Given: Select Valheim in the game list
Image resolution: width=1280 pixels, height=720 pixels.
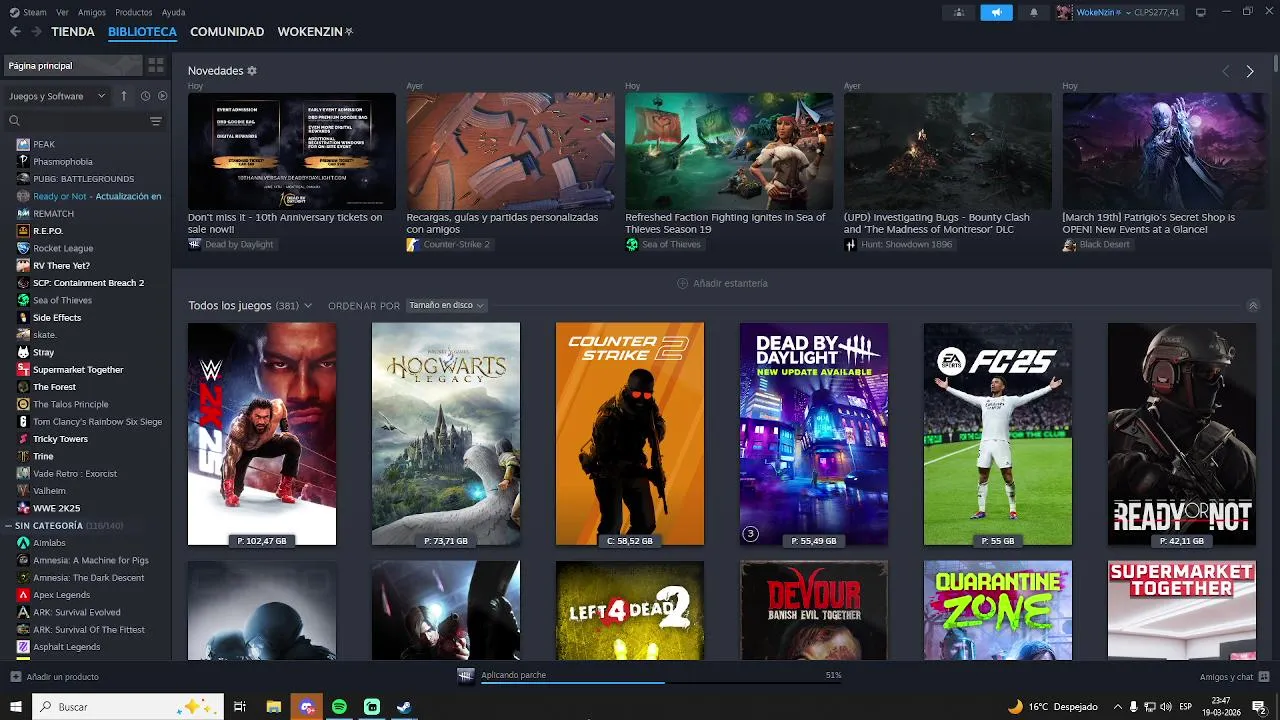Looking at the screenshot, I should [49, 491].
